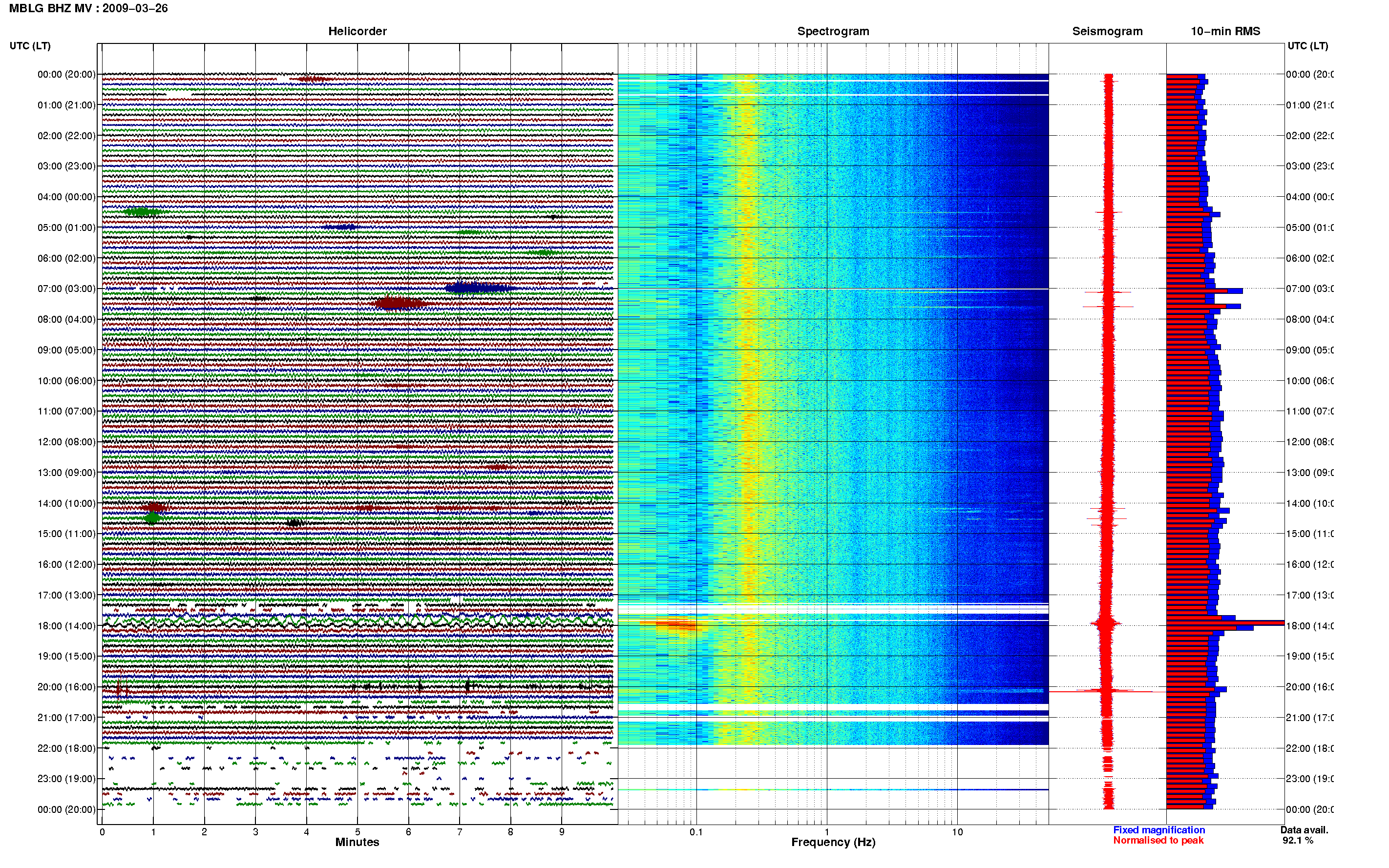1389x868 pixels.
Task: Click helicorder time label "02:00 (22:00)"
Action: (66, 136)
